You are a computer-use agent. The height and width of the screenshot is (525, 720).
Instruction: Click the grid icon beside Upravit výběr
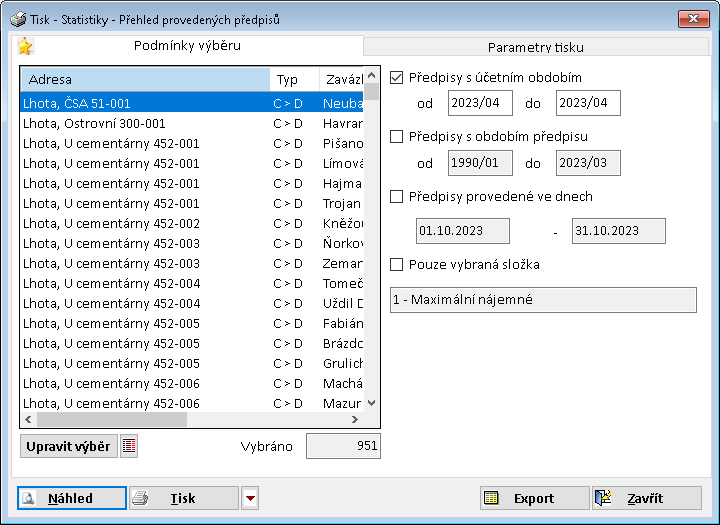click(129, 446)
